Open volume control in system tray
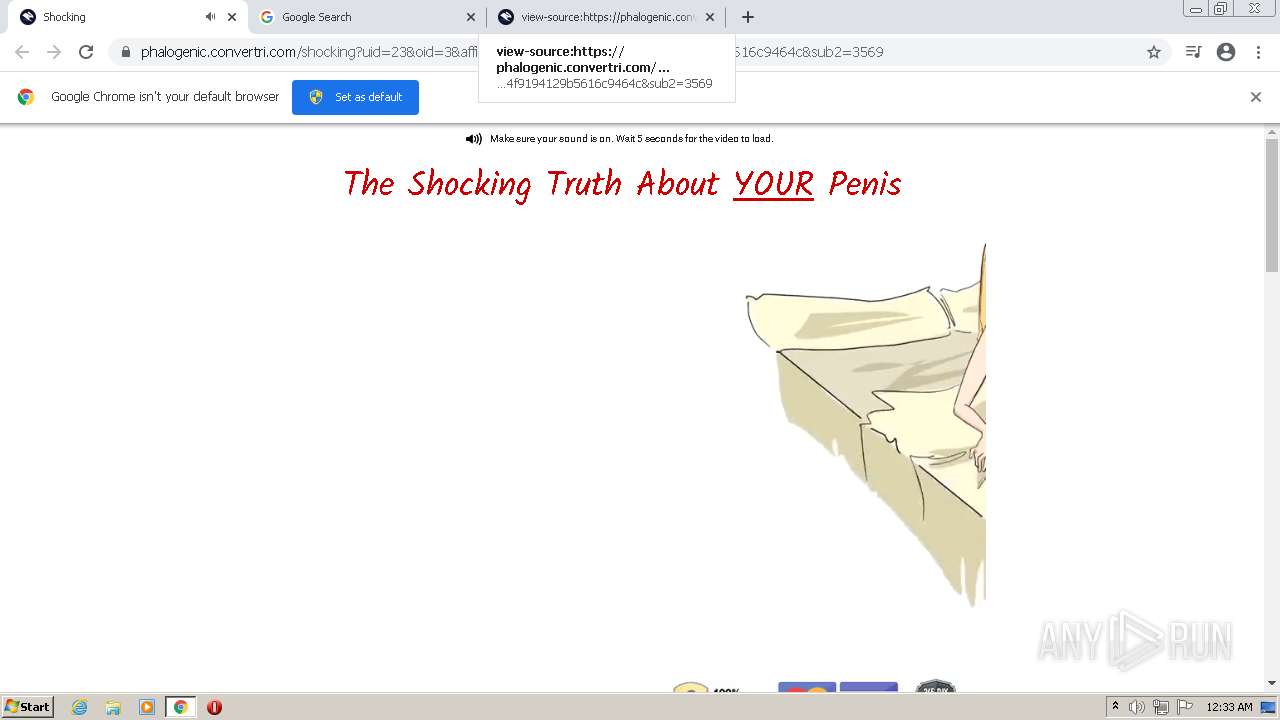Image resolution: width=1280 pixels, height=720 pixels. [x=1137, y=707]
